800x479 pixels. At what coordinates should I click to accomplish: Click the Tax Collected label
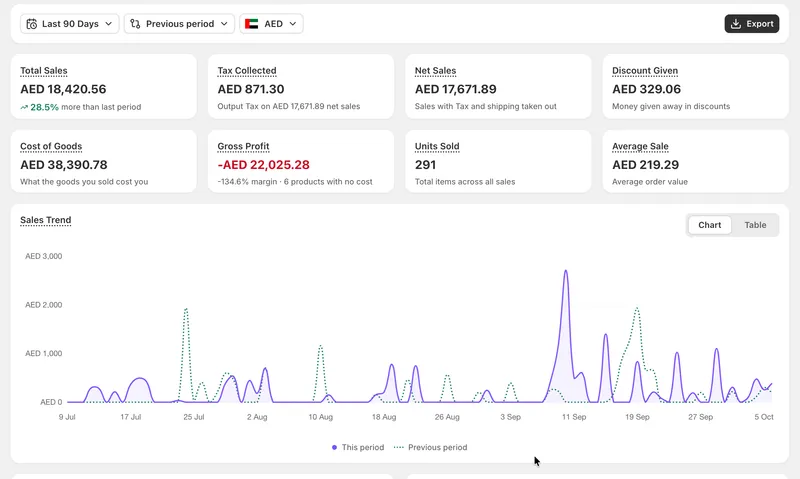tap(247, 71)
